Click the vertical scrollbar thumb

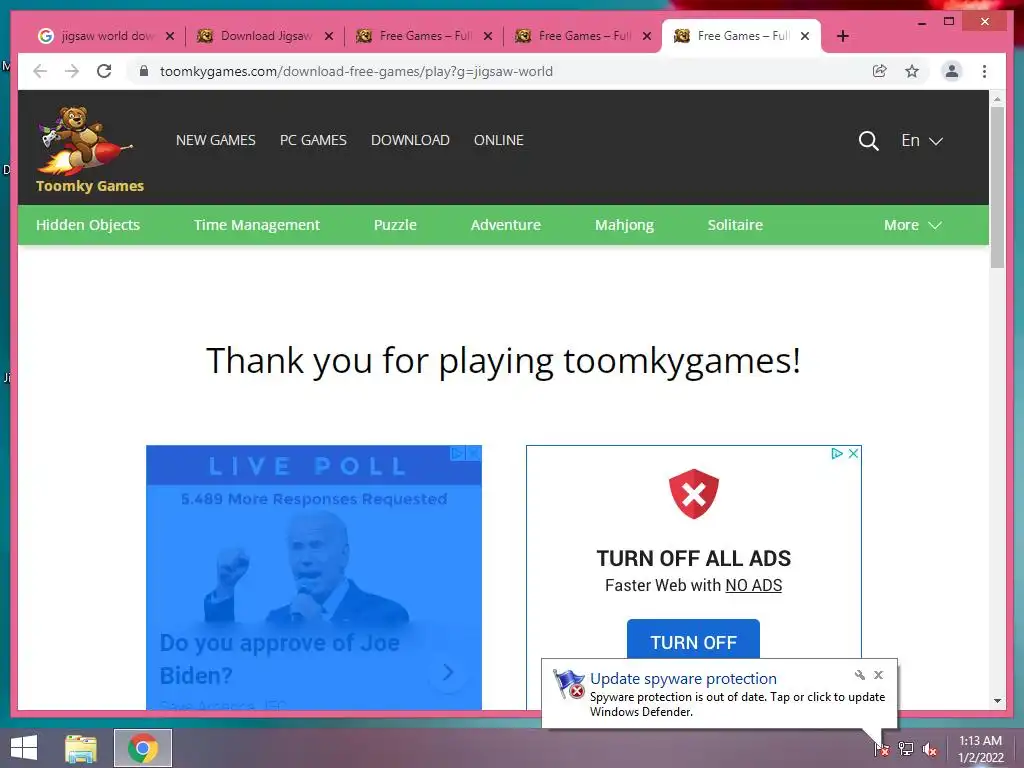pos(997,187)
